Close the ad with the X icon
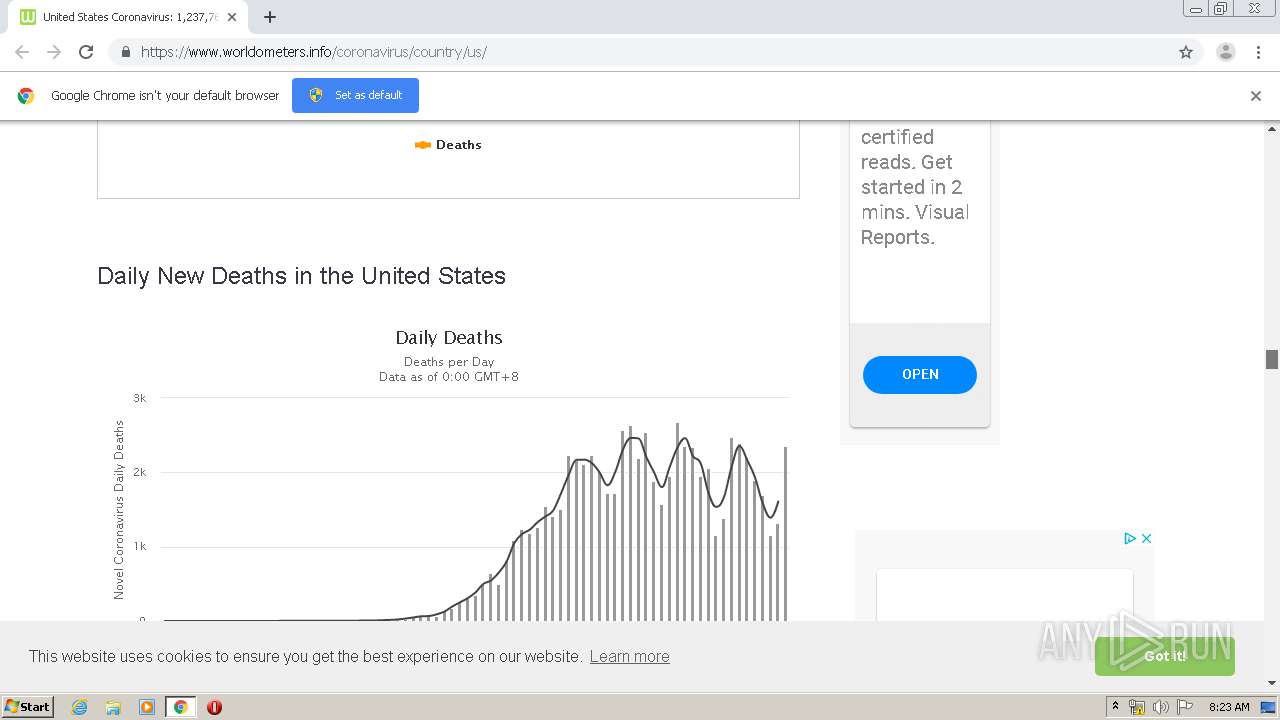 pyautogui.click(x=1147, y=538)
